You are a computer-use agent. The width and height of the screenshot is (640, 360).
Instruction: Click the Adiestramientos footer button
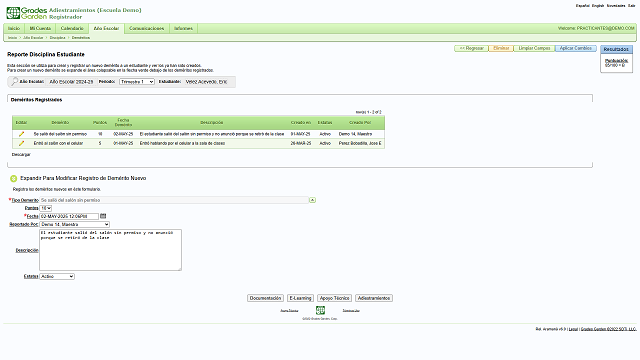pos(374,298)
